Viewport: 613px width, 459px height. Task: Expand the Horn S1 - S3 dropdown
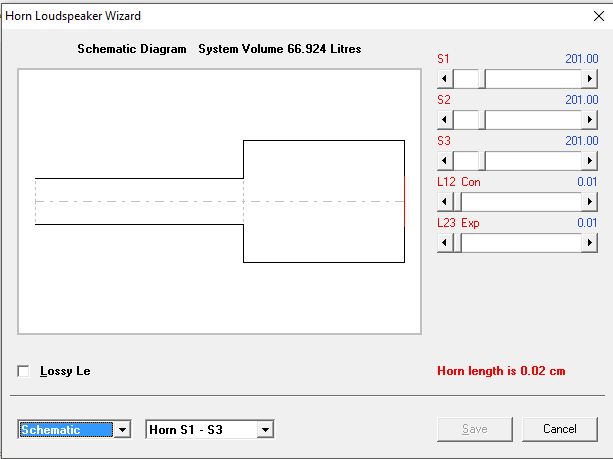tap(265, 430)
